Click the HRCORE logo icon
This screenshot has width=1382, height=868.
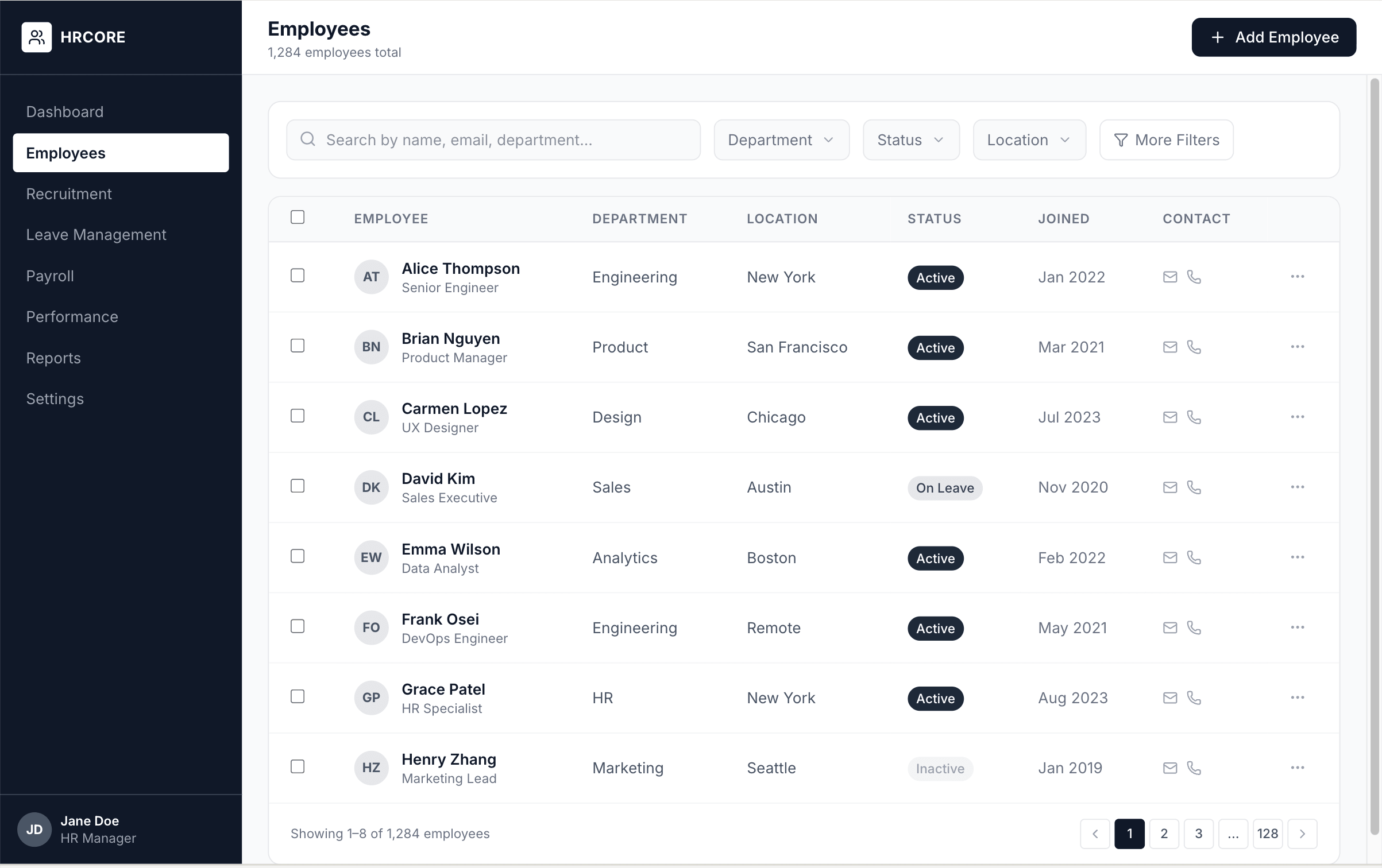pos(37,37)
